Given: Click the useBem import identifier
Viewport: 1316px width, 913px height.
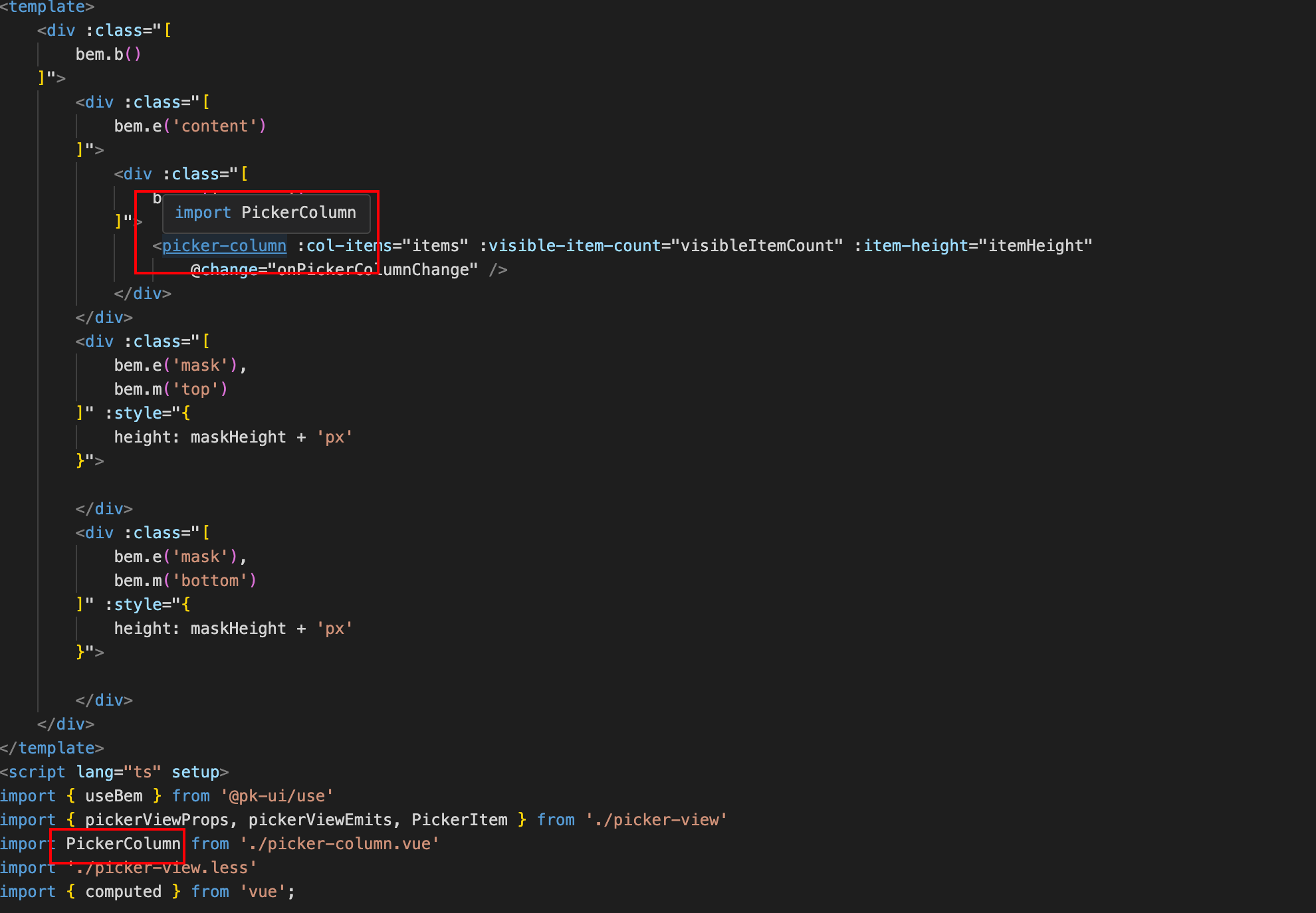Looking at the screenshot, I should point(114,796).
